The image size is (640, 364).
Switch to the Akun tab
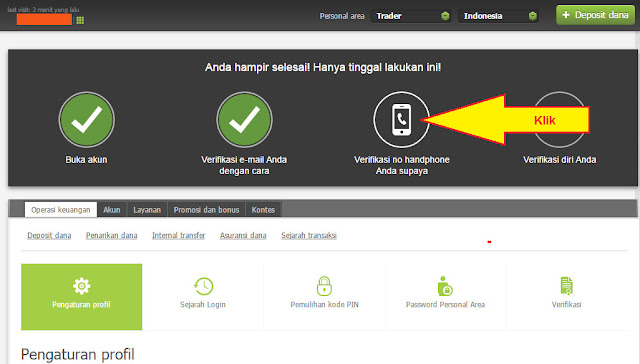pos(112,210)
